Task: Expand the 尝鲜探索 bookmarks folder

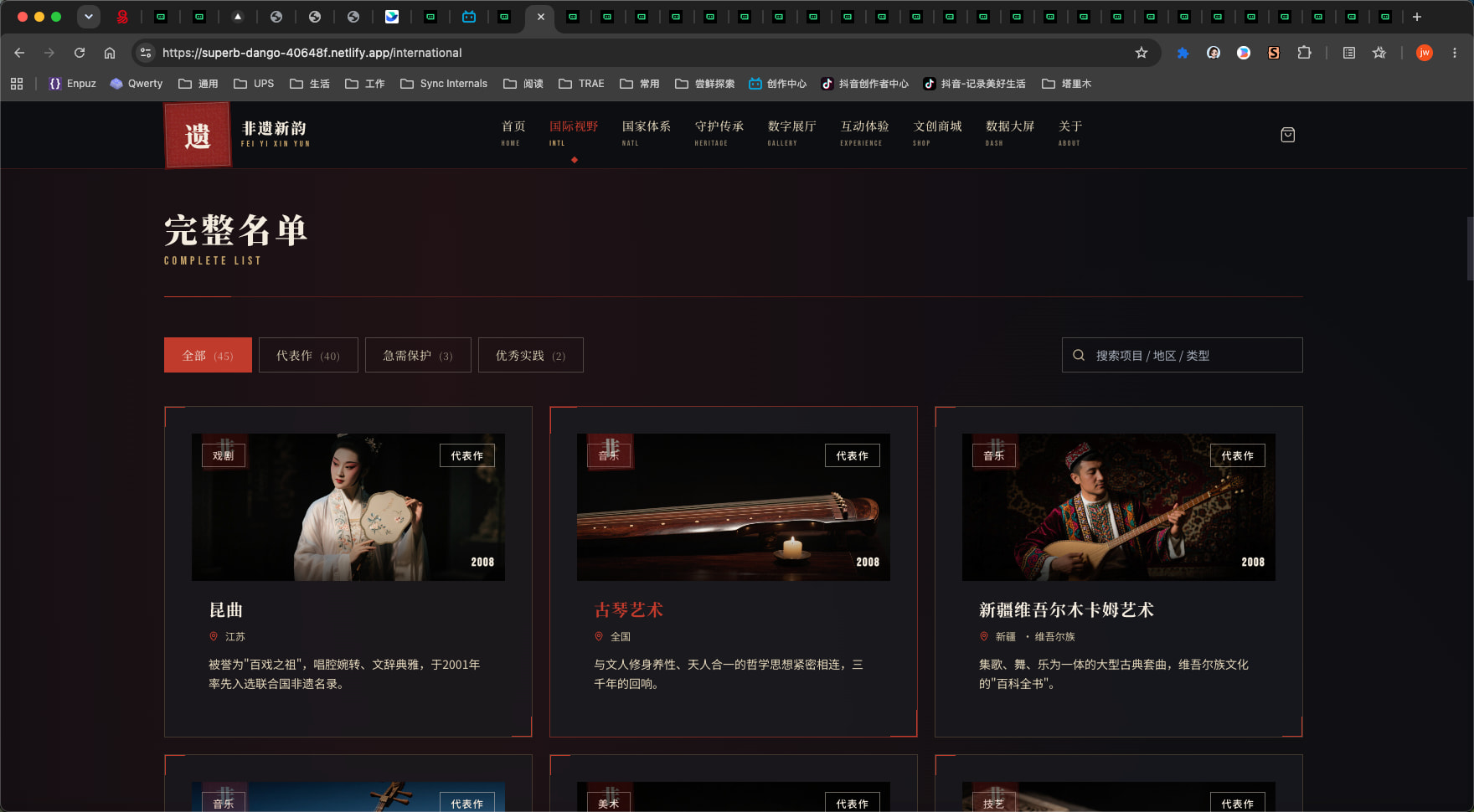Action: 705,84
